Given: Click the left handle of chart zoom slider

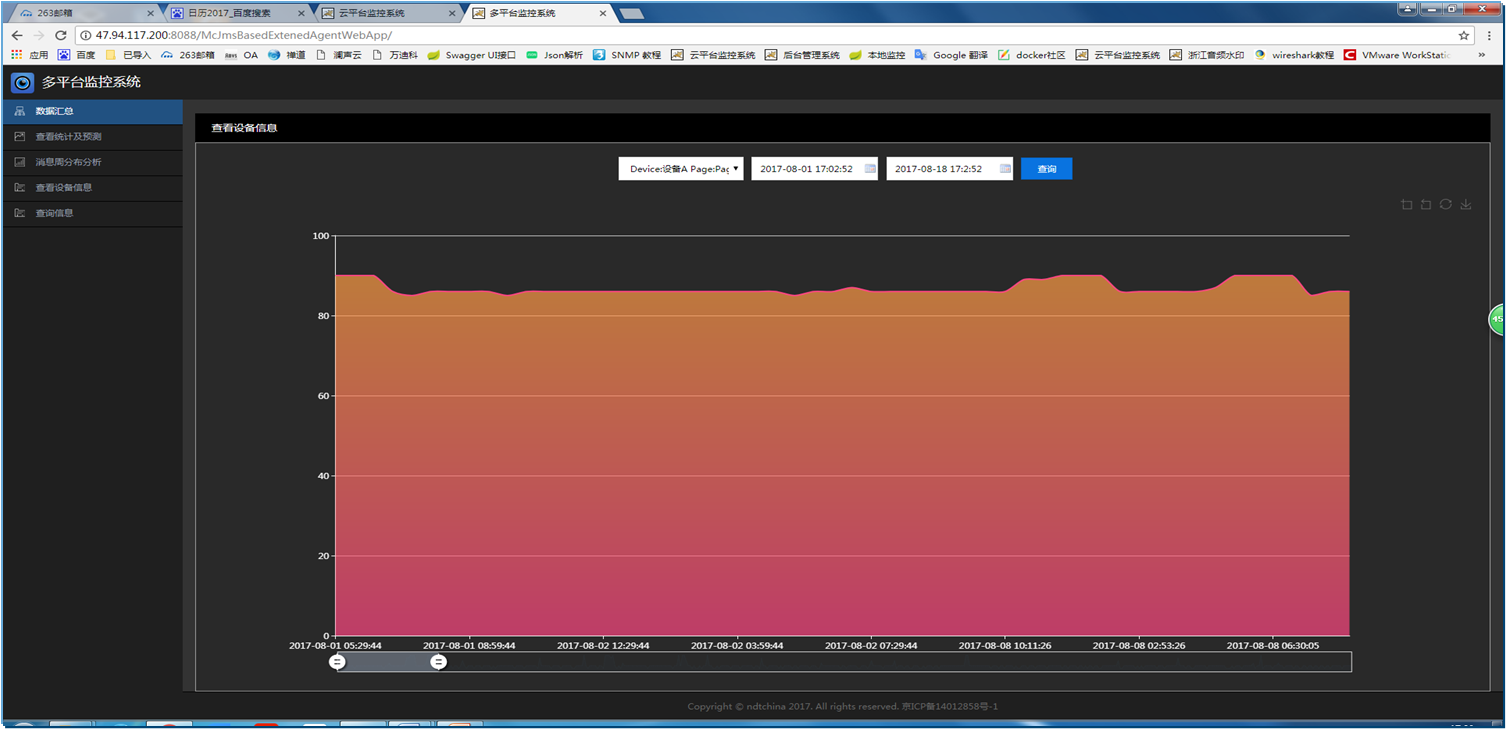Looking at the screenshot, I should pyautogui.click(x=338, y=662).
